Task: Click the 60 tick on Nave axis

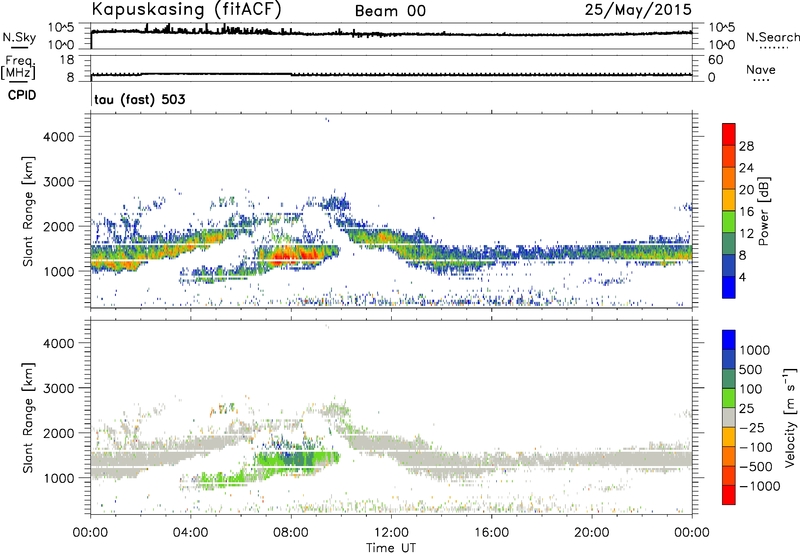Action: click(x=715, y=60)
